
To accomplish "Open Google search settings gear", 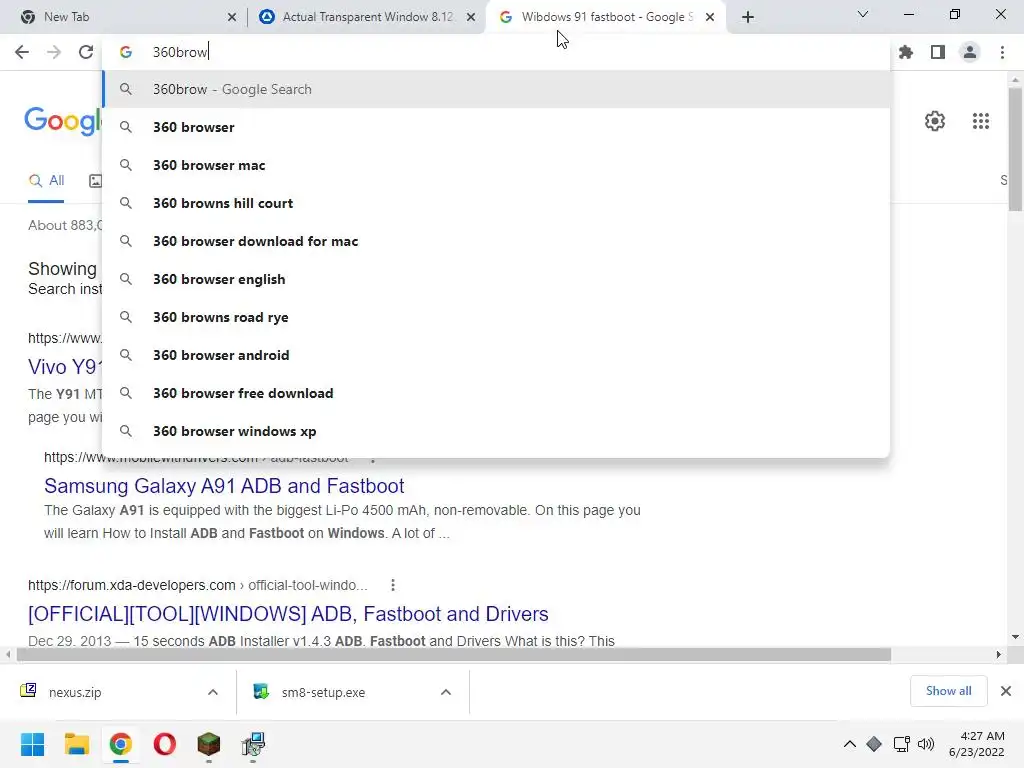I will pos(935,121).
